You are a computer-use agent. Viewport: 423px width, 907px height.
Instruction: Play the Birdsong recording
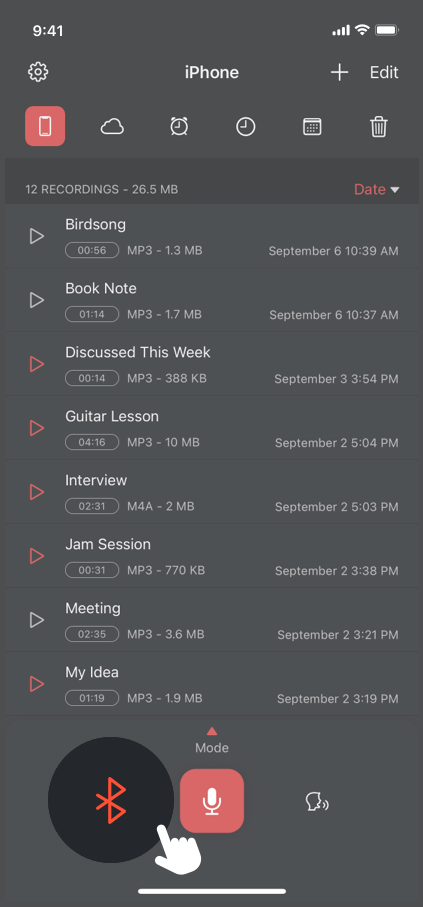pyautogui.click(x=37, y=236)
